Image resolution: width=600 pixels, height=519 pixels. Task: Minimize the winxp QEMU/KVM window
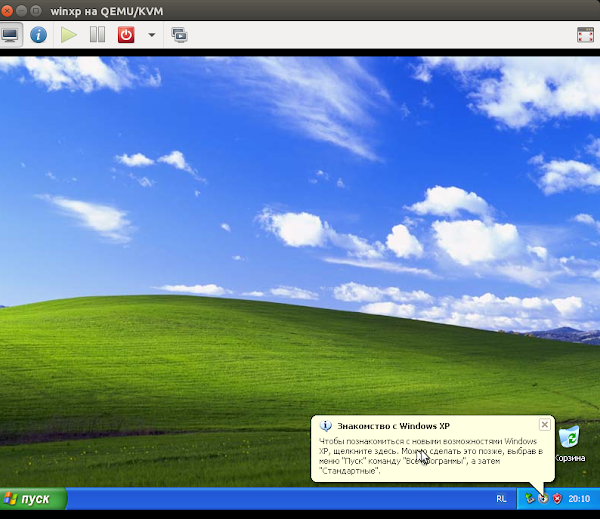point(21,11)
